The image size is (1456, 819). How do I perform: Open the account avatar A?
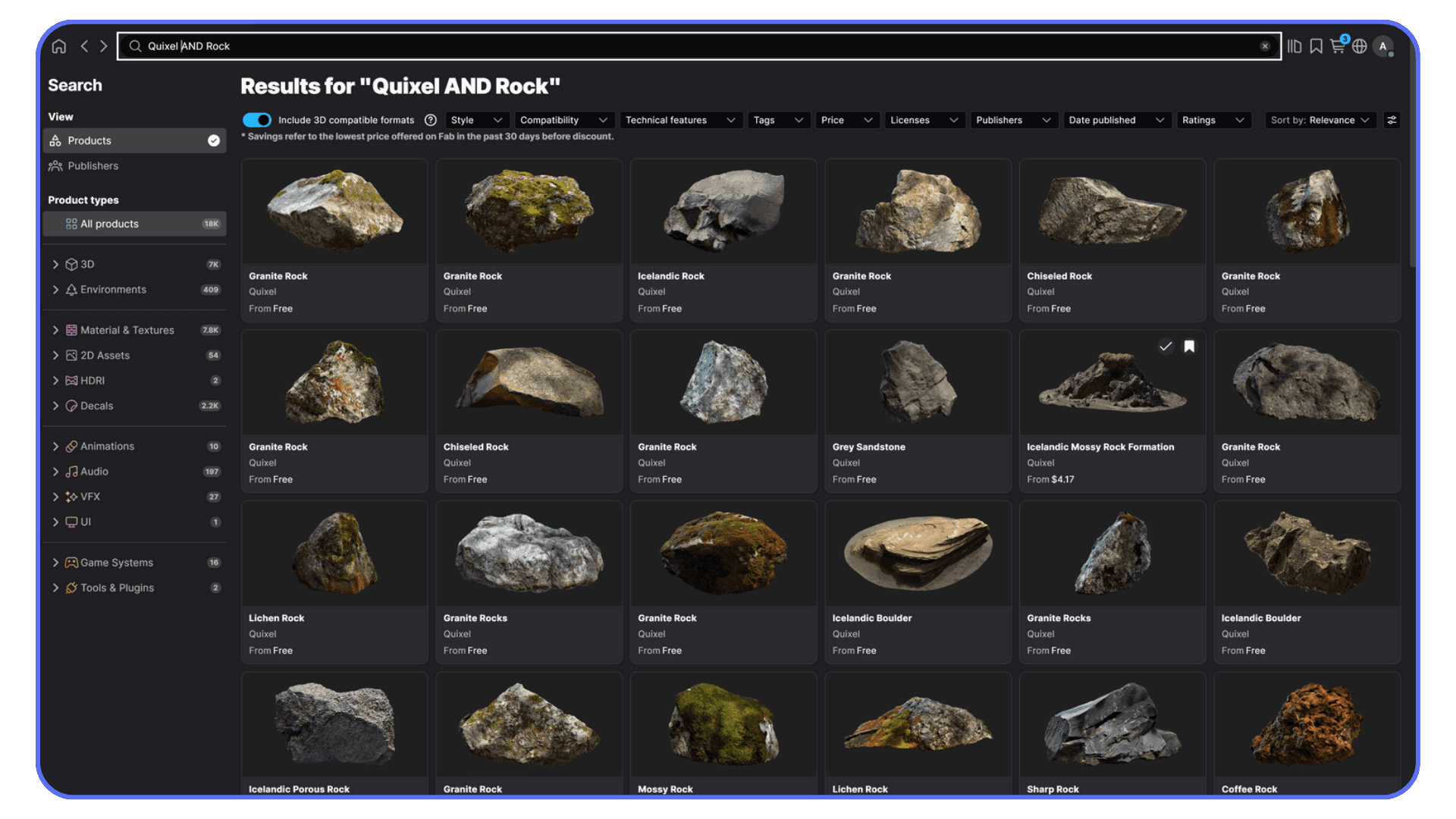(x=1383, y=46)
